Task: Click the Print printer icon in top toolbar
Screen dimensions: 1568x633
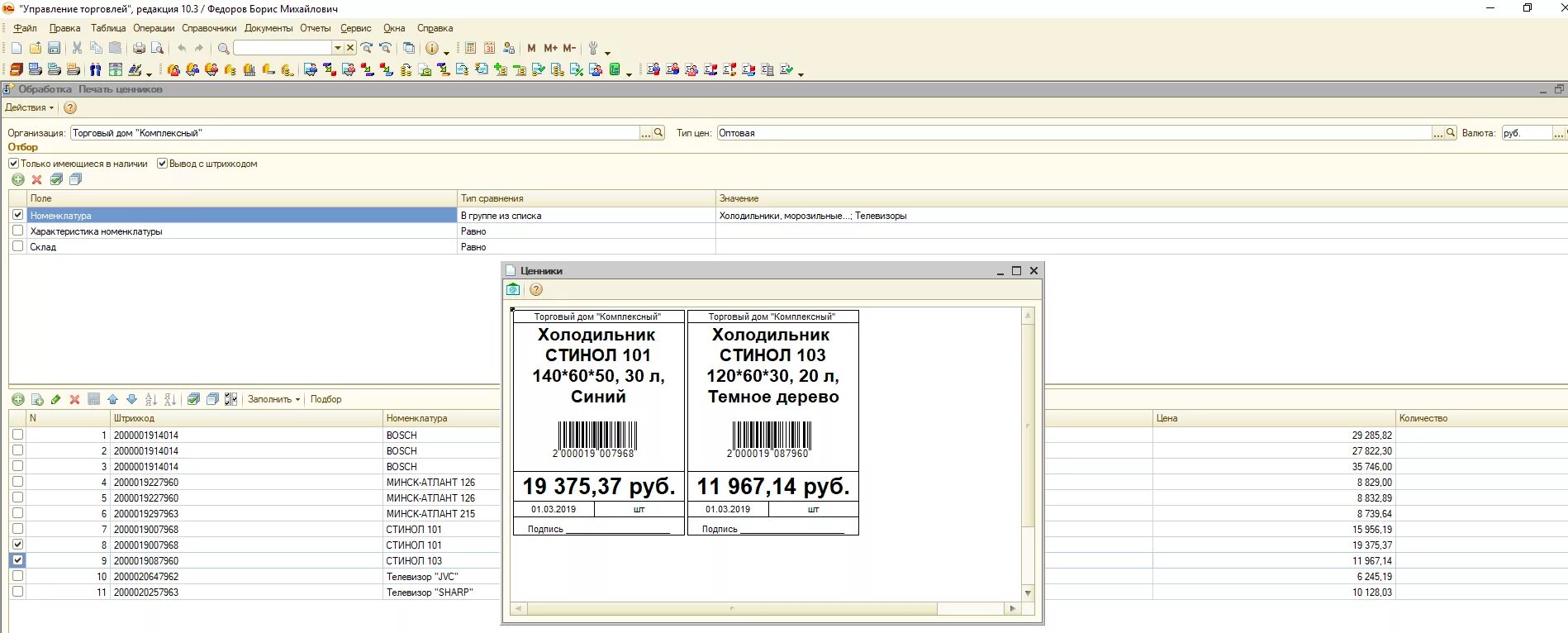Action: [x=139, y=49]
